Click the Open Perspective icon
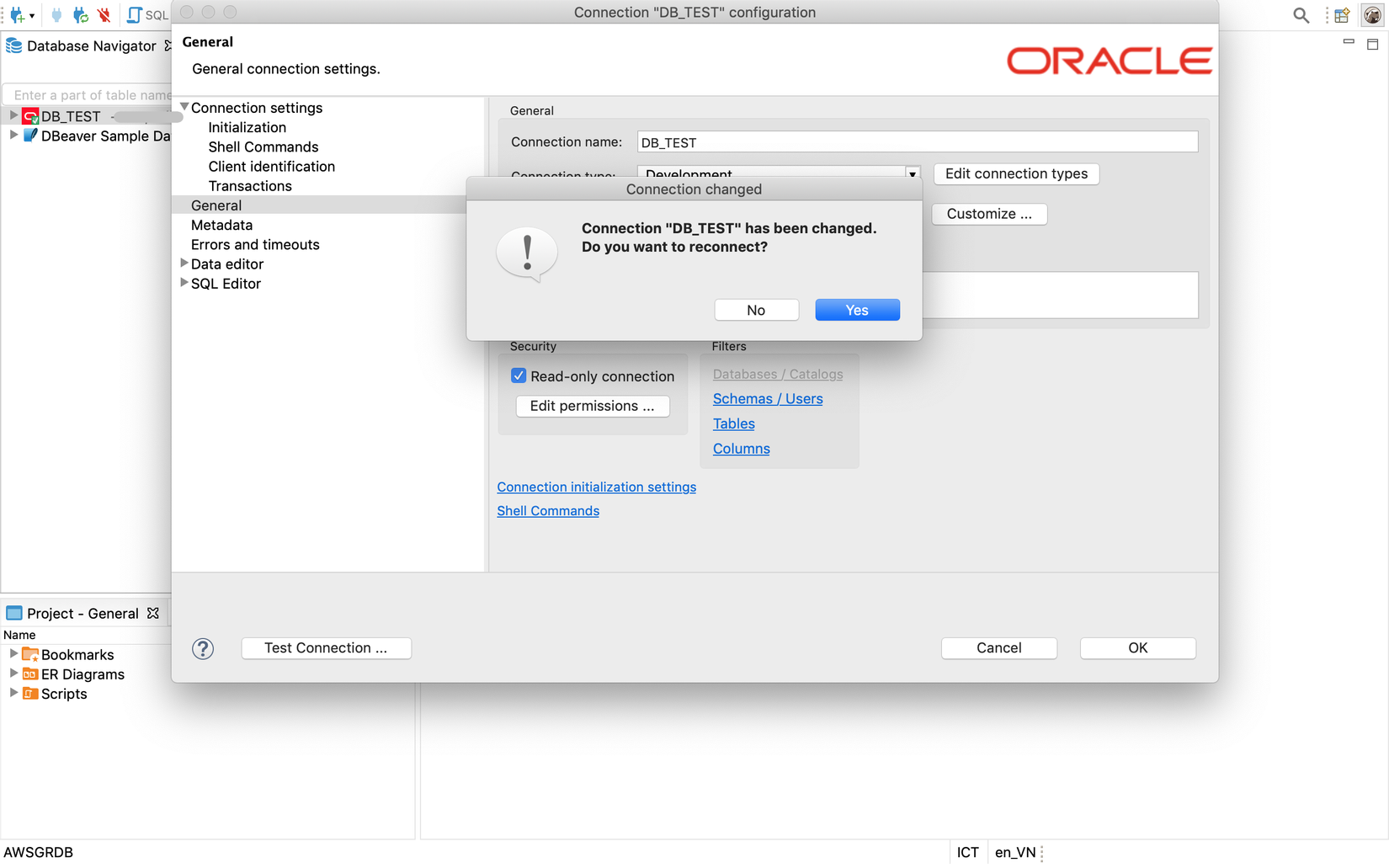1389x868 pixels. coord(1342,15)
